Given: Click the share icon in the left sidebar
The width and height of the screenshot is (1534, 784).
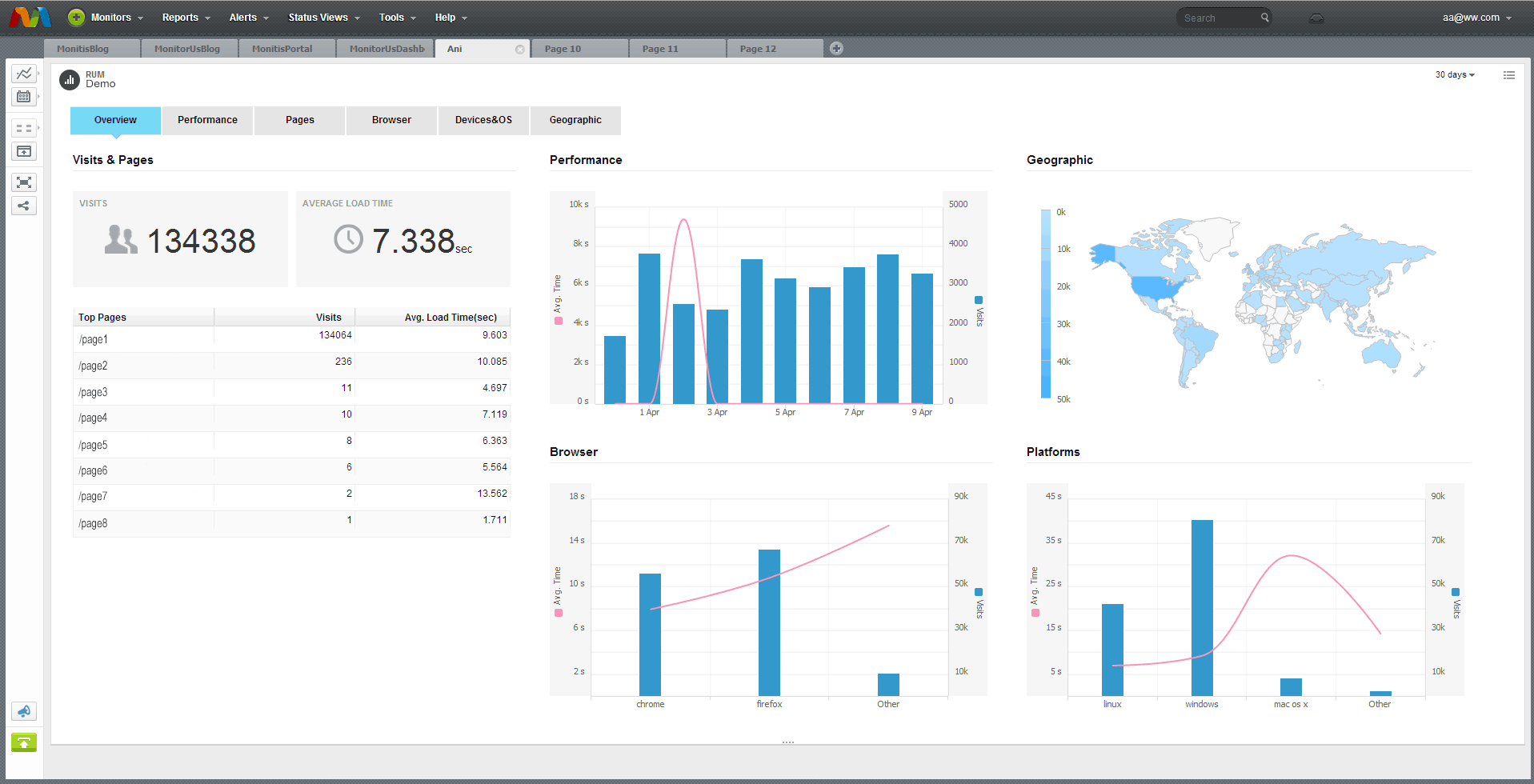Looking at the screenshot, I should (x=24, y=206).
